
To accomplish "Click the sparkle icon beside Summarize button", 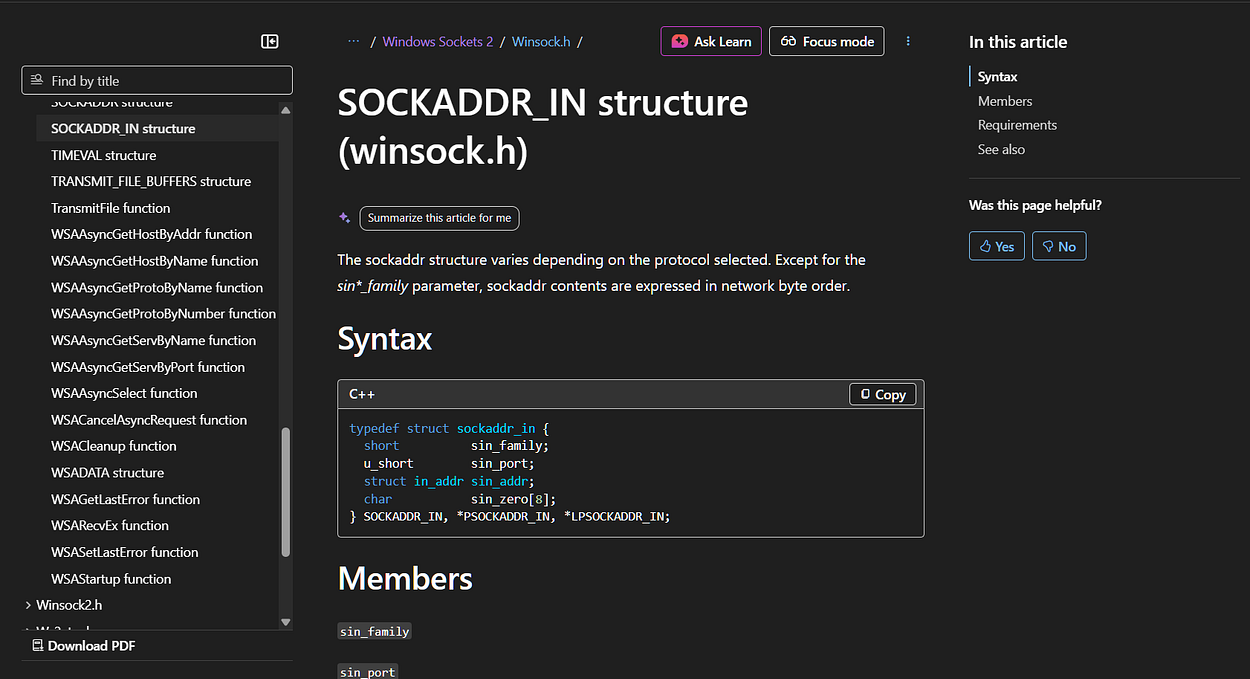I will coord(344,217).
